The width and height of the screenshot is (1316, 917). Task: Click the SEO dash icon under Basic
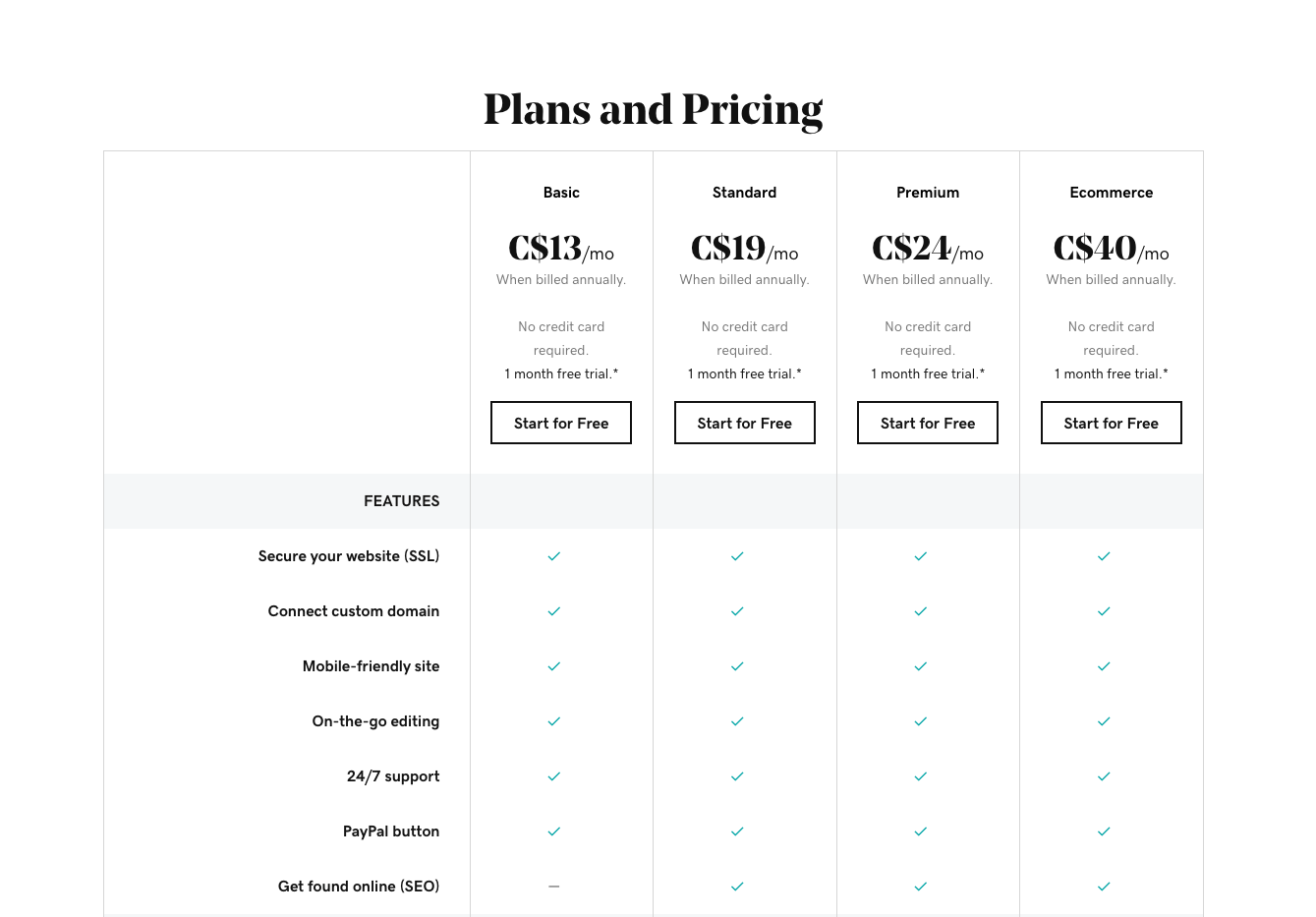click(x=554, y=887)
